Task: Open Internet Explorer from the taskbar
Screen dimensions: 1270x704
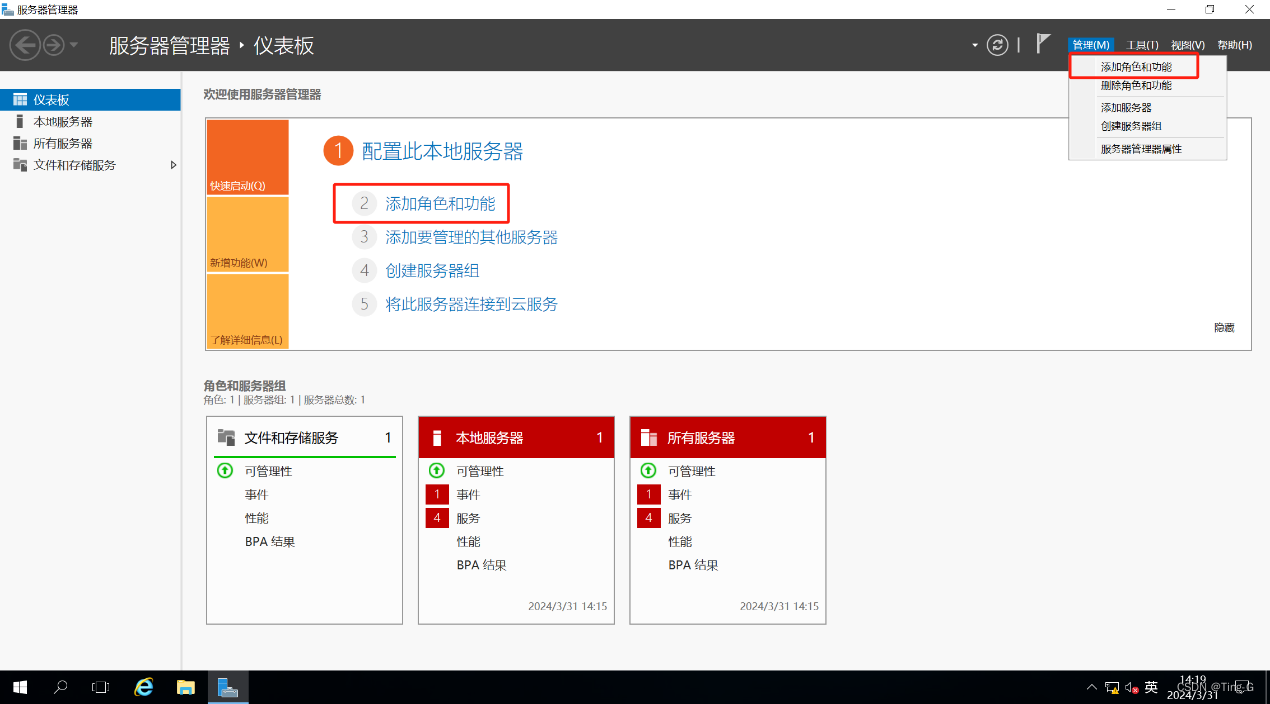Action: (x=143, y=687)
